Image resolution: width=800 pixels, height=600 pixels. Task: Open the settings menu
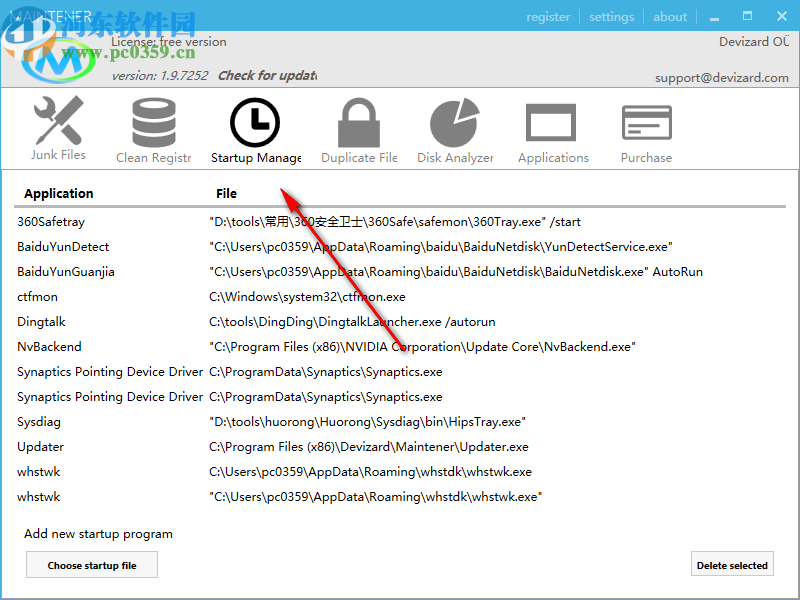(611, 17)
